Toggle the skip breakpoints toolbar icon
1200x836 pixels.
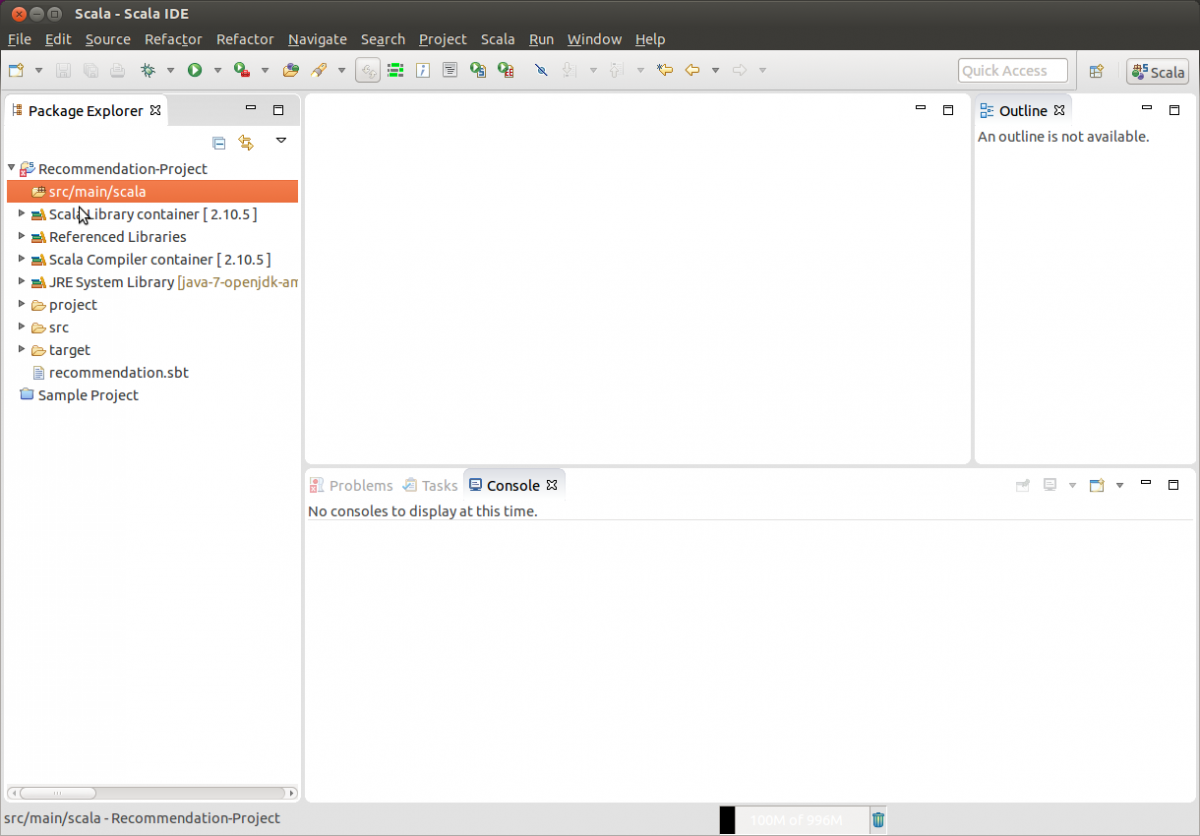540,70
